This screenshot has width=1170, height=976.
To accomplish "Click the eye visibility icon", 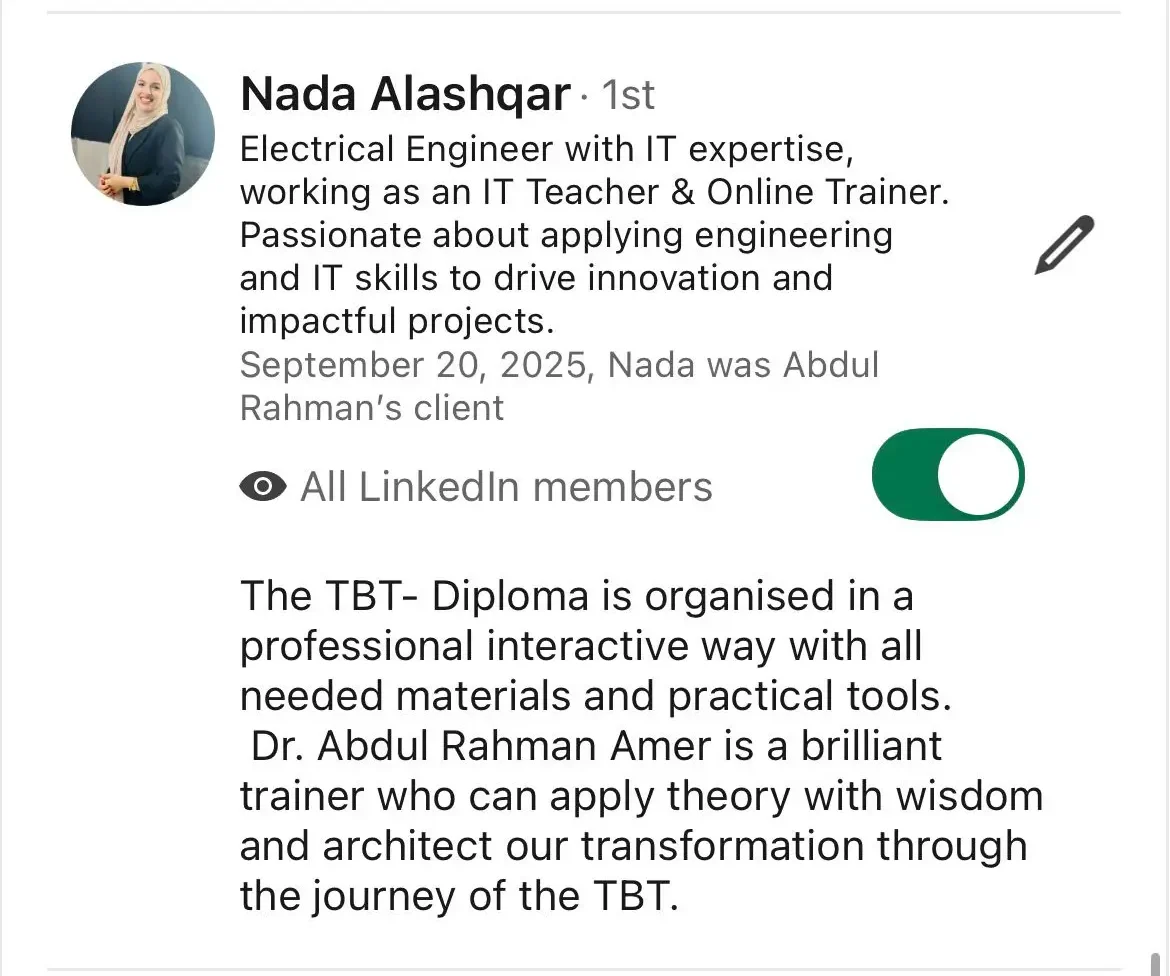I will coord(263,488).
